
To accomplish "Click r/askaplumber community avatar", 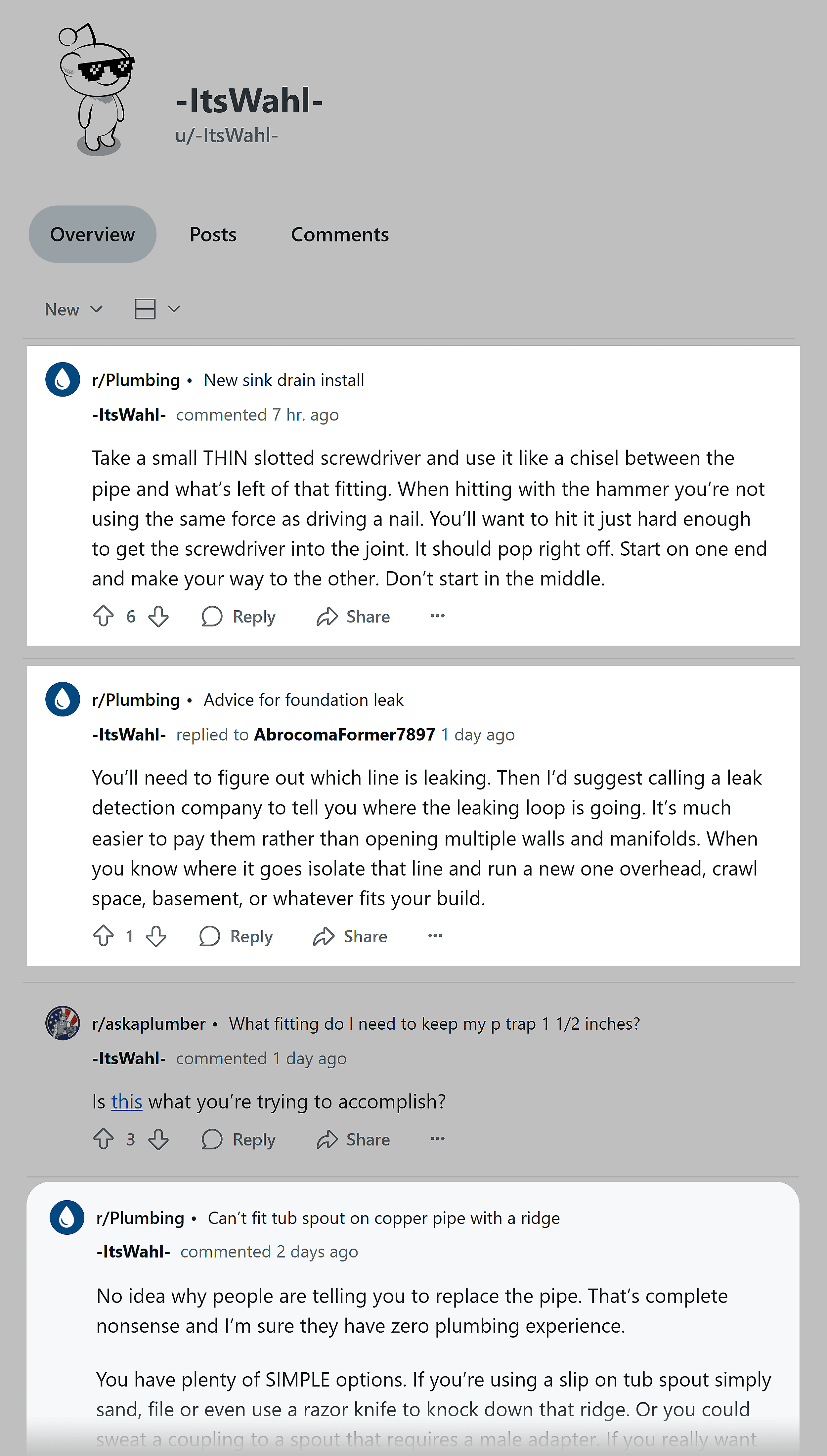I will coord(63,1023).
